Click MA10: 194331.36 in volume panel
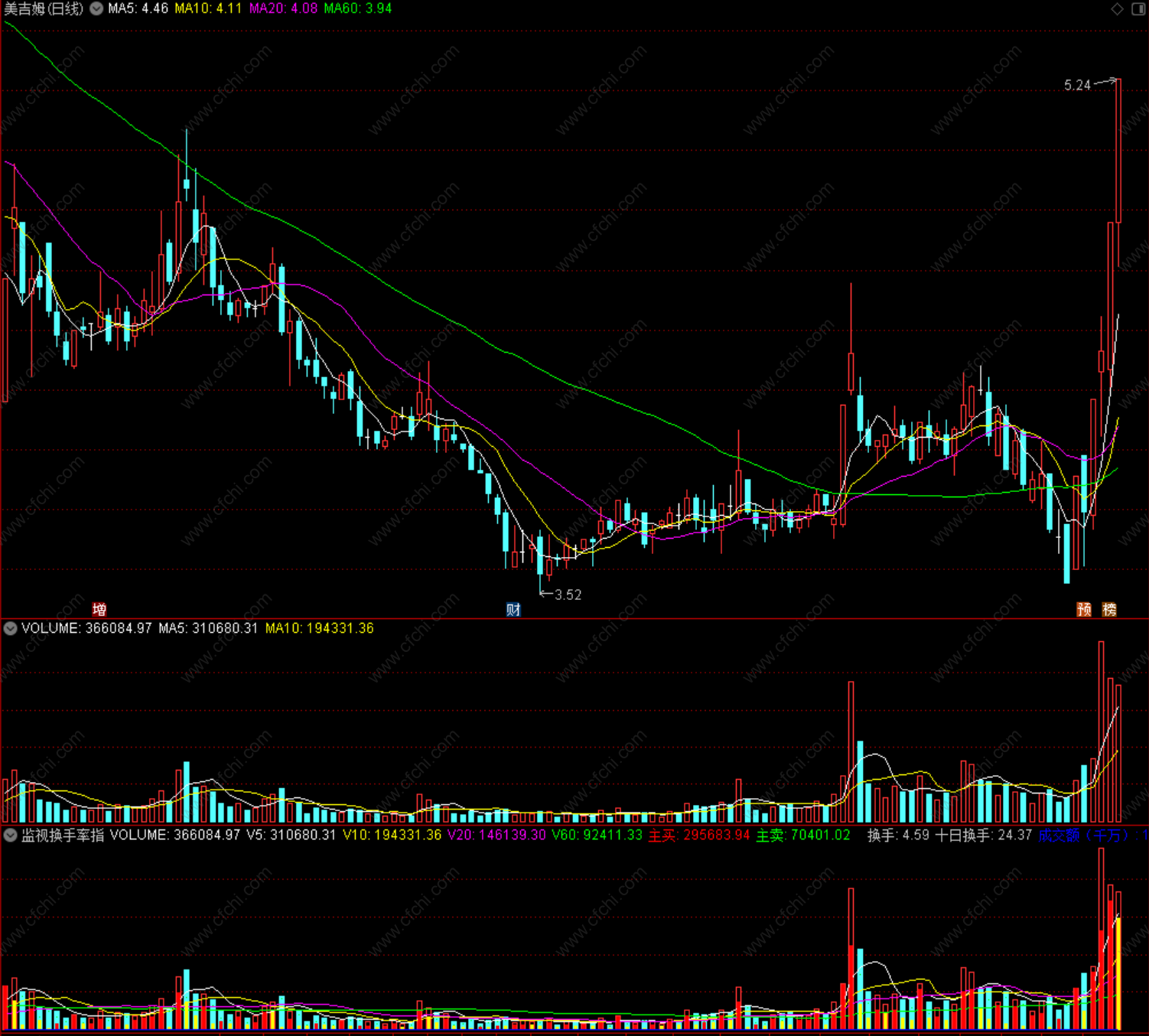Screen dimensions: 1149x1036 click(320, 629)
